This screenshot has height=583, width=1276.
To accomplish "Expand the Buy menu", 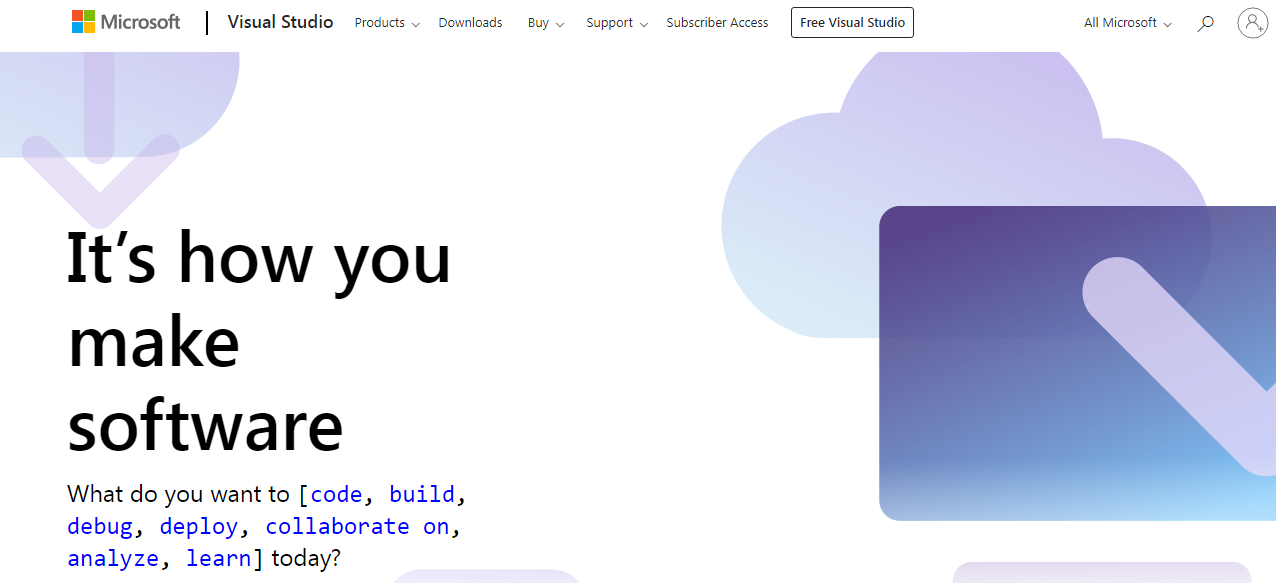I will (546, 23).
